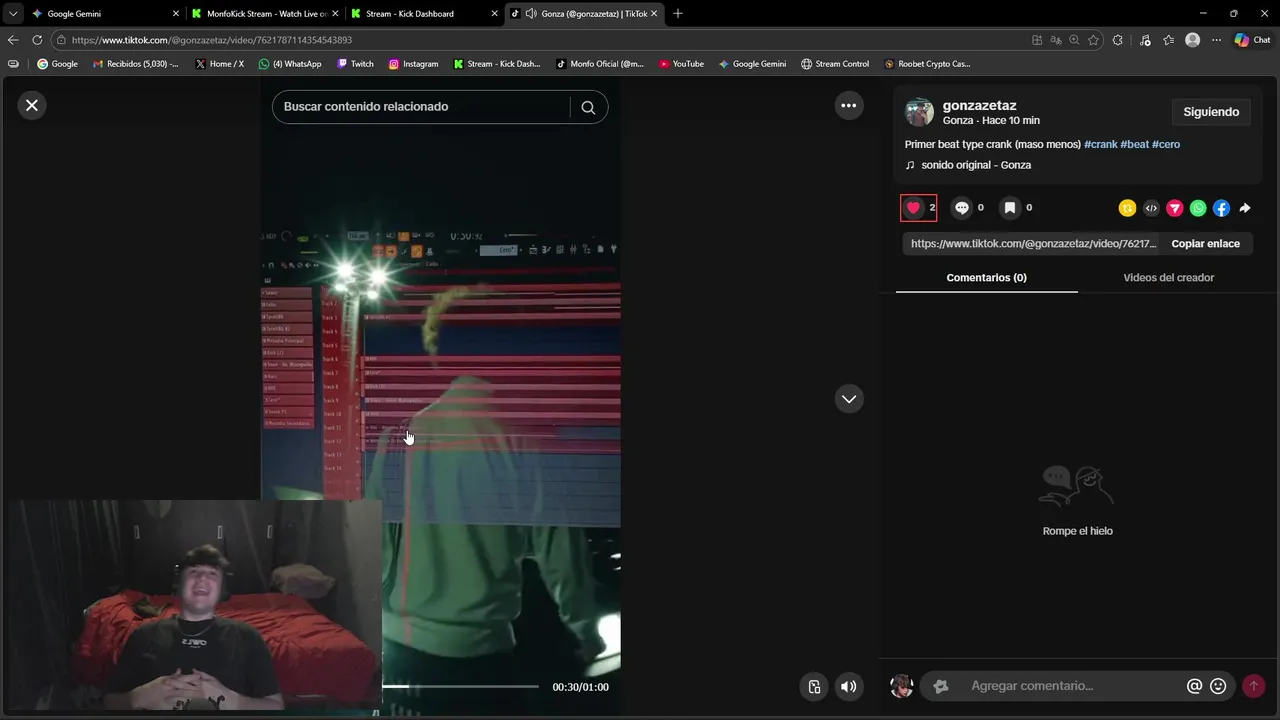Open the three-dot video options menu
Screen dimensions: 1280x720
tap(849, 105)
